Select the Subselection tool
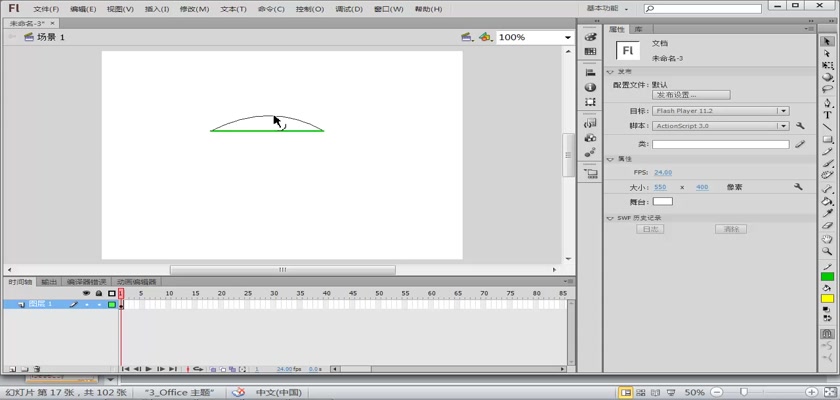Image resolution: width=840 pixels, height=400 pixels. coord(827,54)
